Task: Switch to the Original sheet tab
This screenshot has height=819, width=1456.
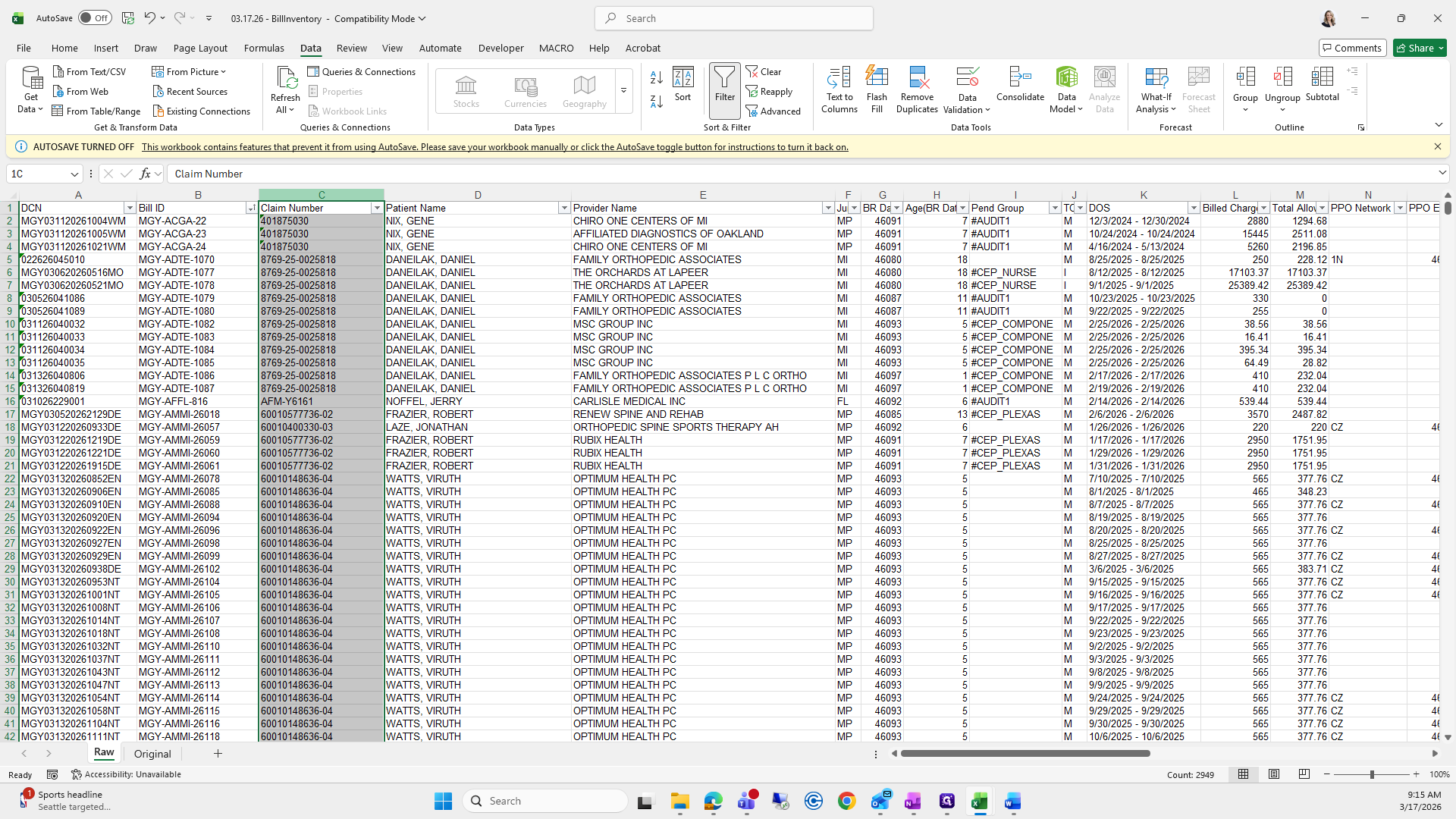Action: point(152,754)
